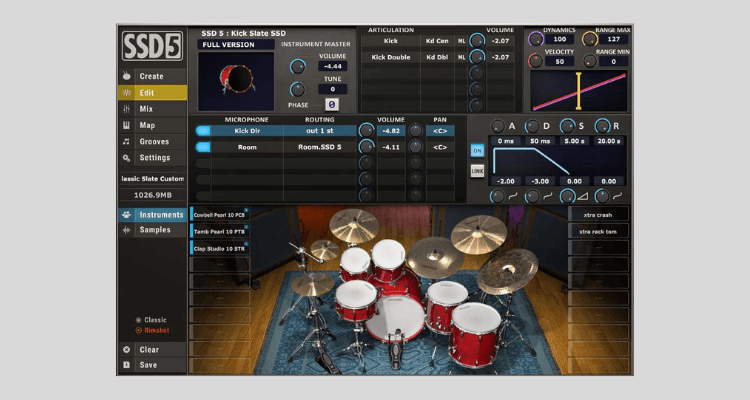Open the Map page
The width and height of the screenshot is (750, 400).
(x=153, y=125)
